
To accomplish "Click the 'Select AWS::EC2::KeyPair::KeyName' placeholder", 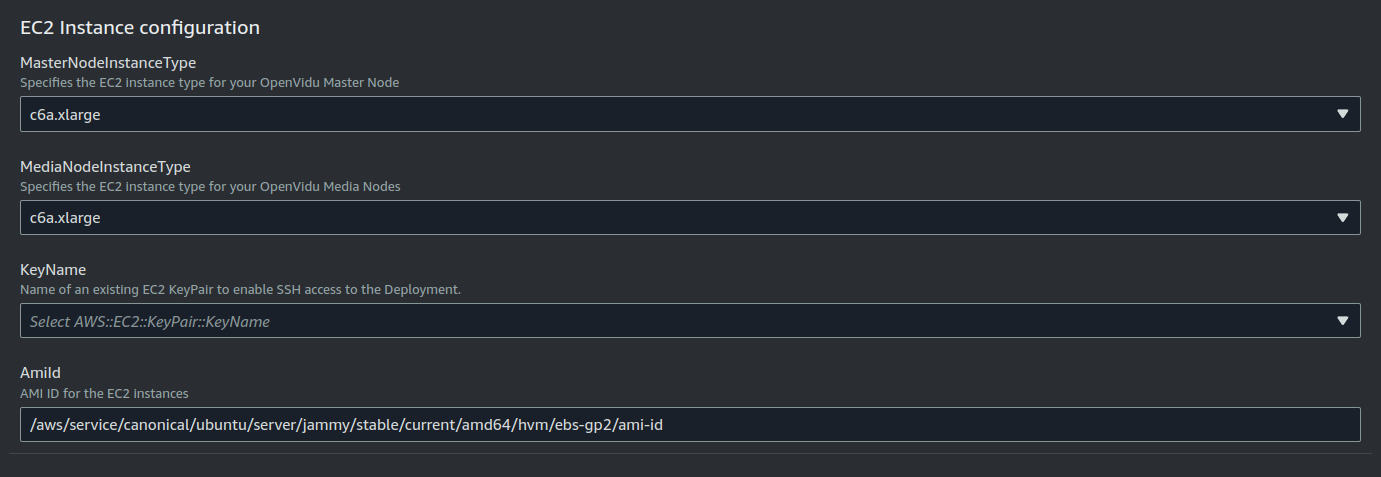I will click(x=150, y=321).
